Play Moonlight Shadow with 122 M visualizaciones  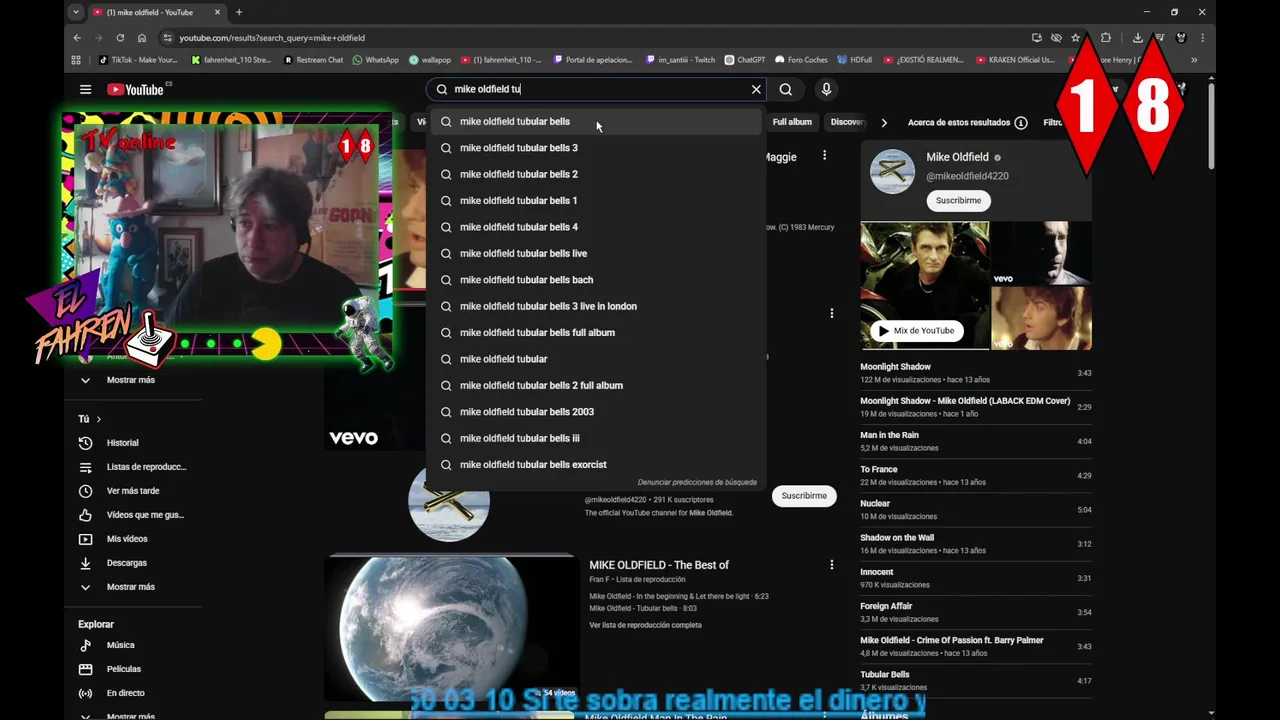coord(975,373)
